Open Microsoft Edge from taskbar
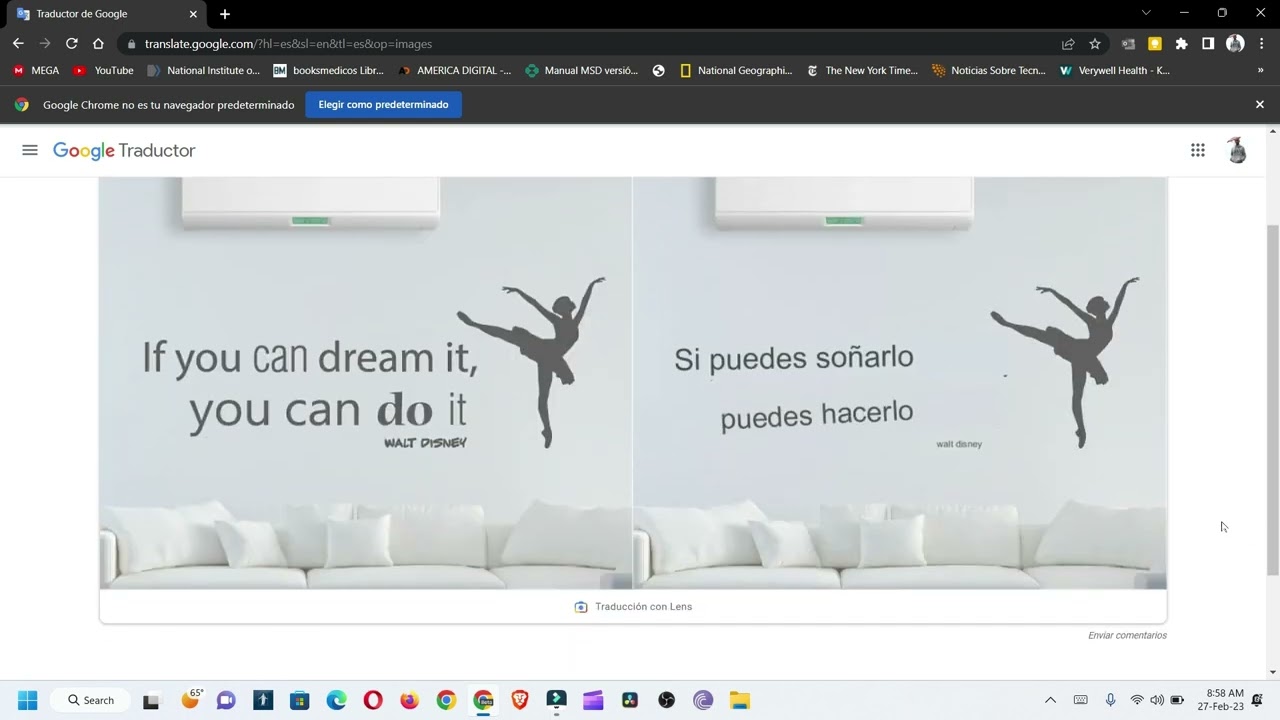 [337, 700]
